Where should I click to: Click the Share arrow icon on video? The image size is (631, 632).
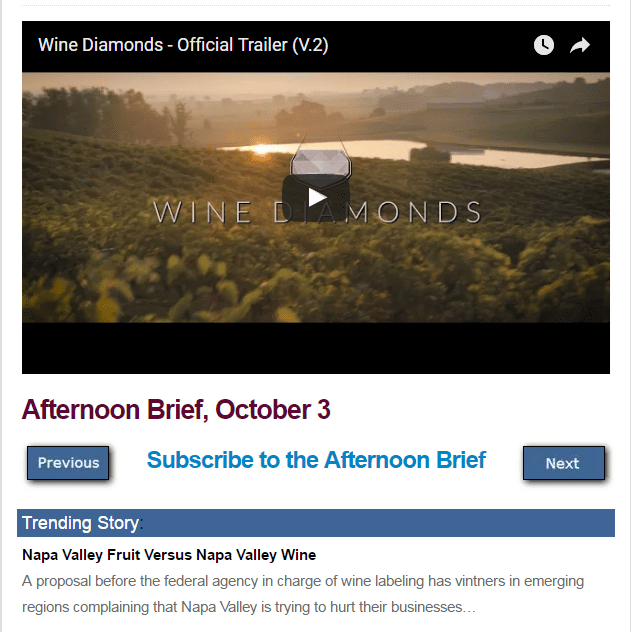pyautogui.click(x=580, y=45)
